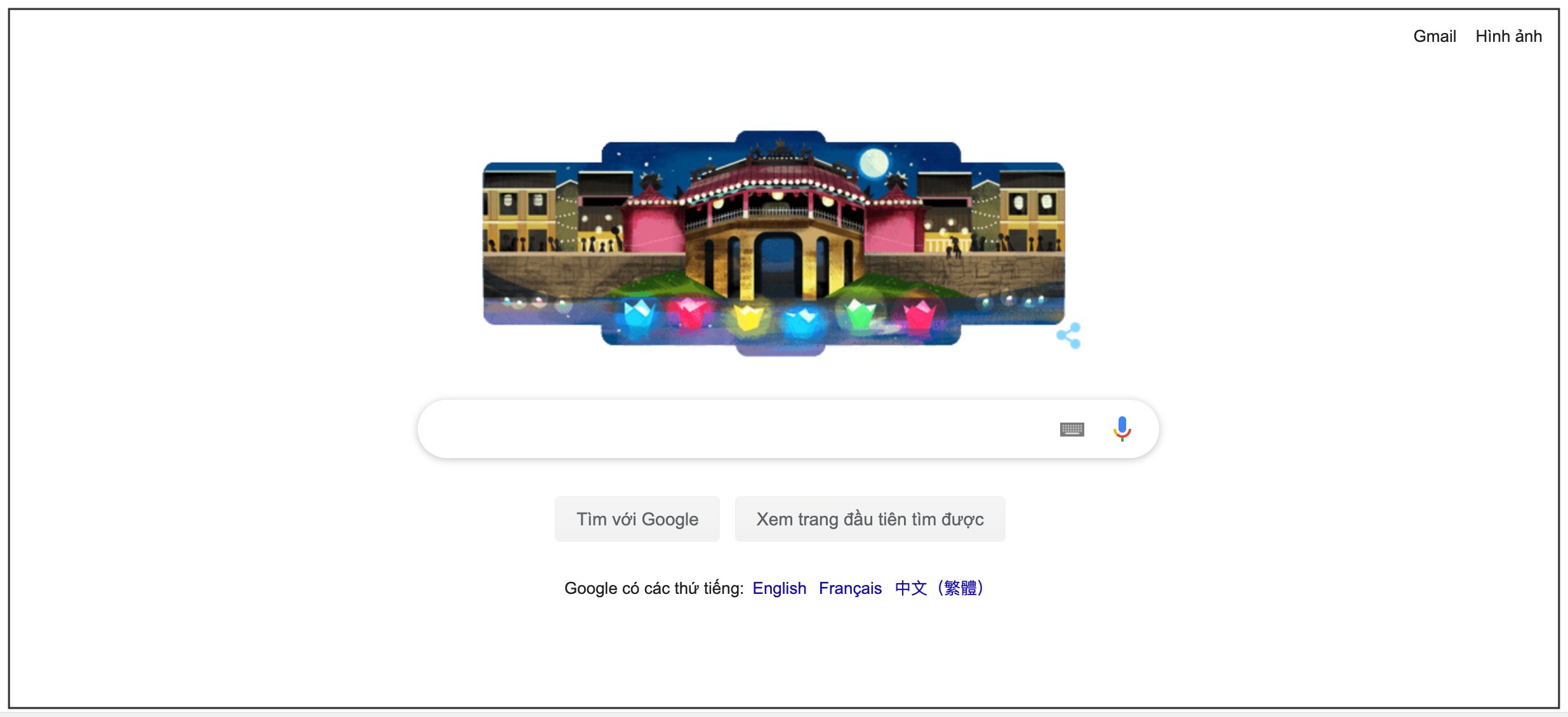Image resolution: width=1568 pixels, height=717 pixels.
Task: Switch Google language to 中文 (繁體)
Action: point(939,588)
